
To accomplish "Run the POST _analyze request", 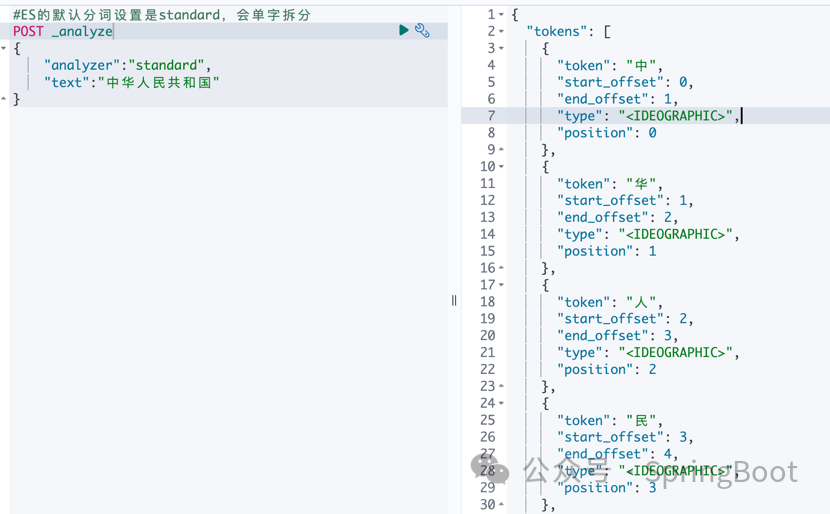I will (x=403, y=30).
